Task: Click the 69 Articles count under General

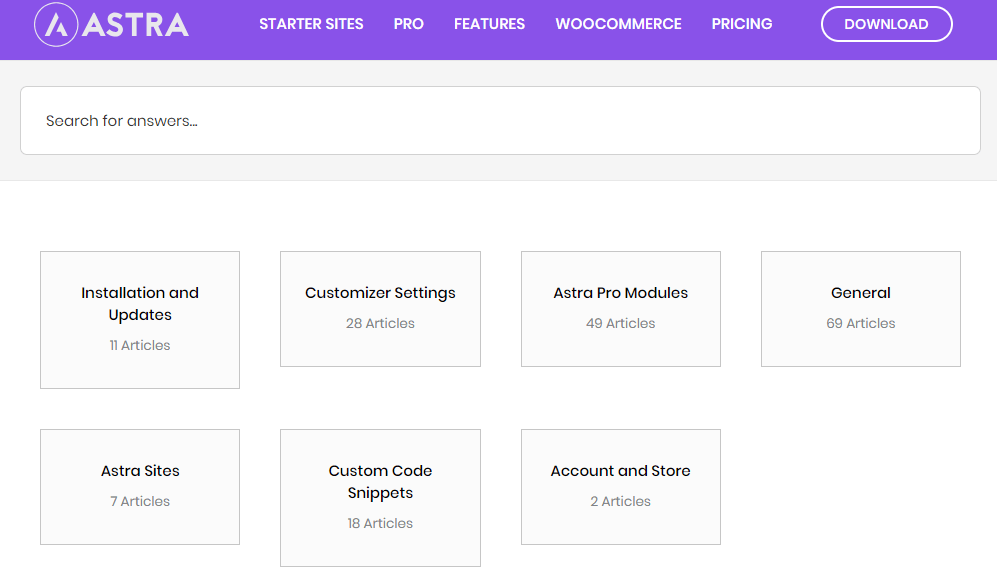Action: coord(861,324)
